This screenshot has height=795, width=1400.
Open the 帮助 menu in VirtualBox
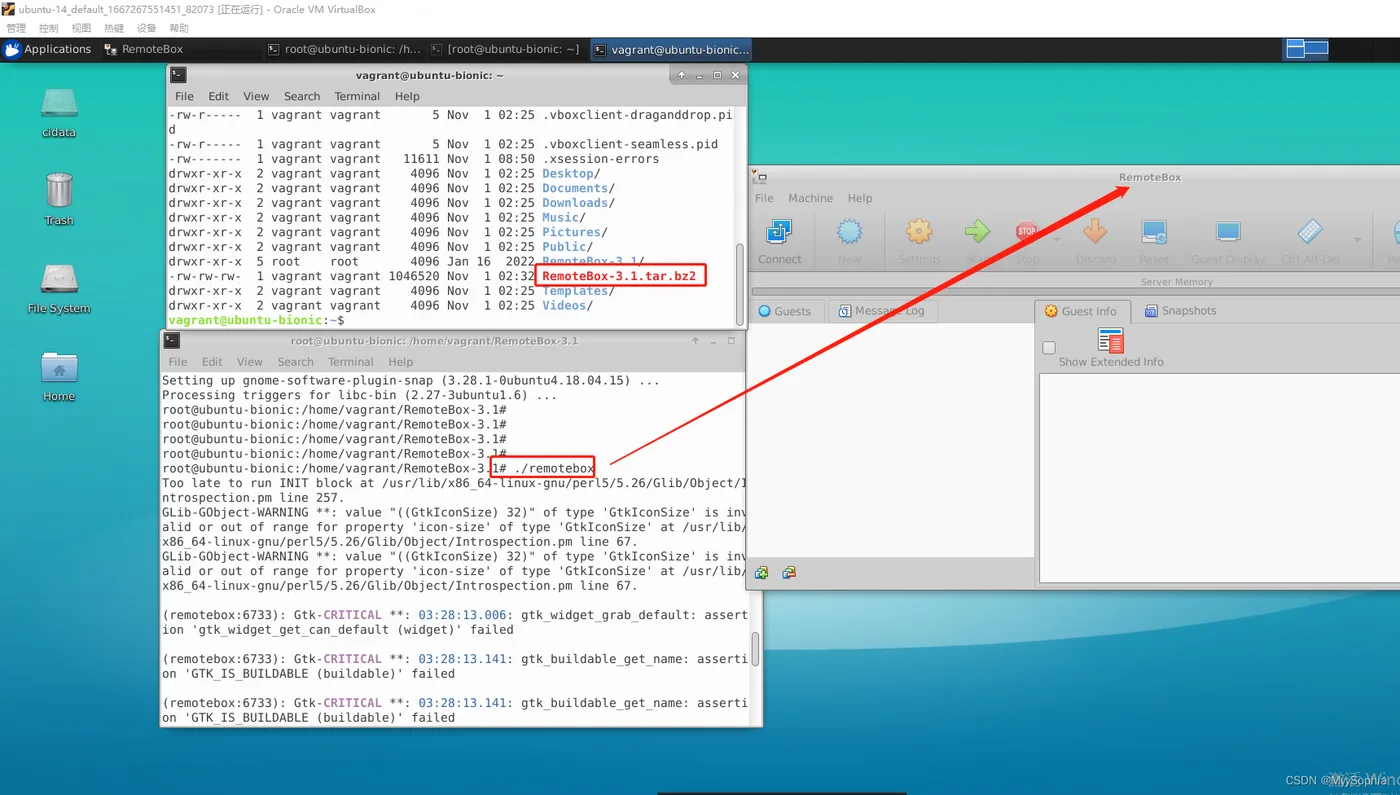(179, 28)
